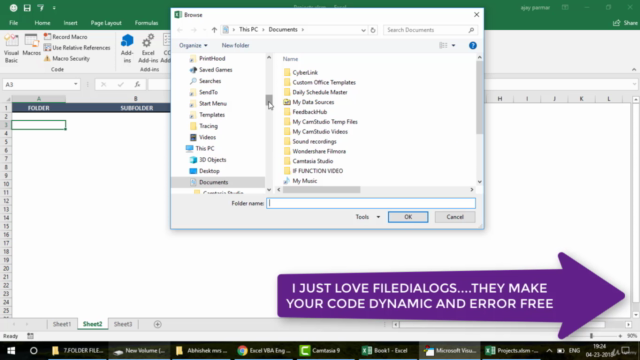Select Templates in navigation tree

tap(212, 115)
